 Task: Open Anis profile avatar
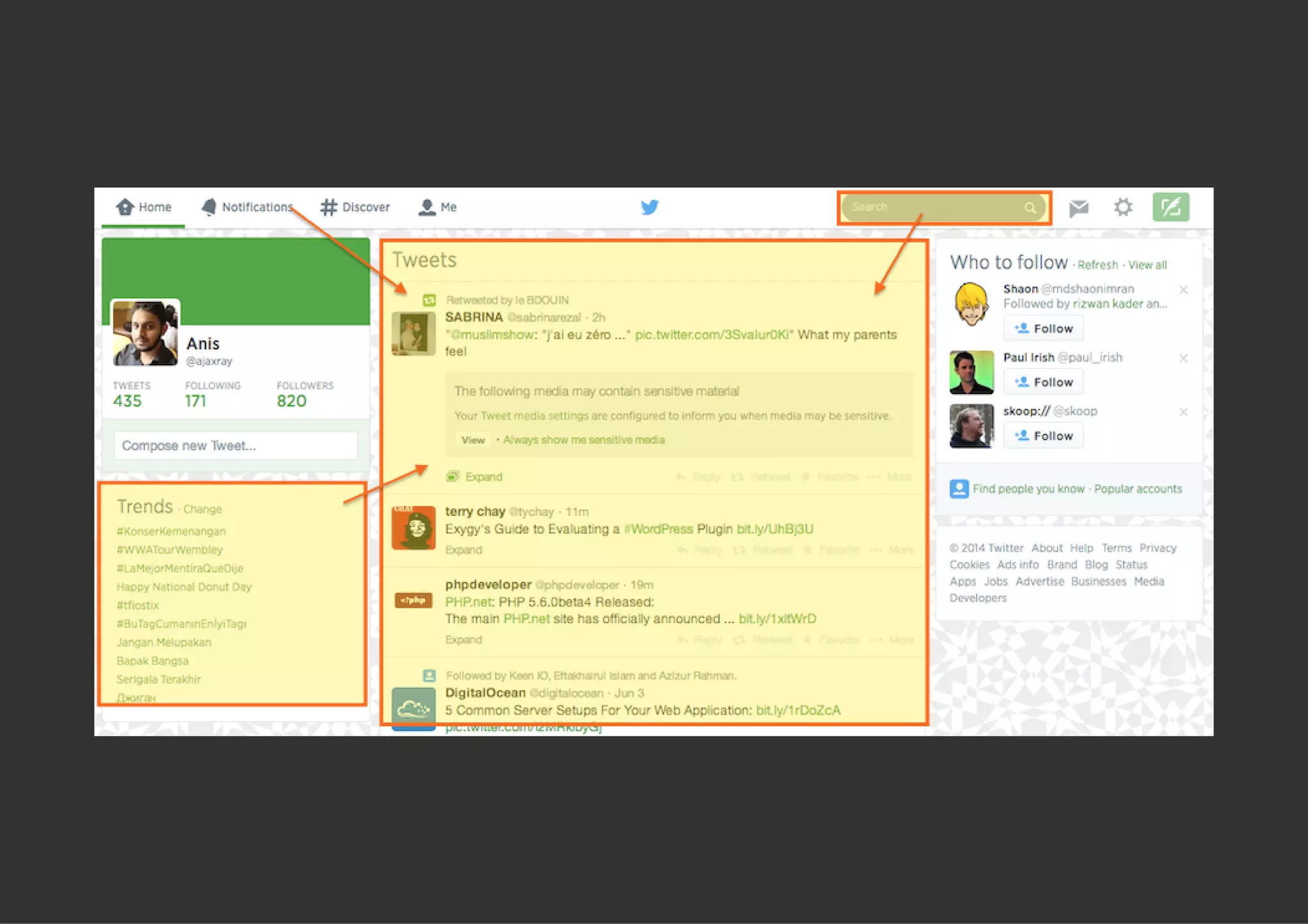click(145, 334)
